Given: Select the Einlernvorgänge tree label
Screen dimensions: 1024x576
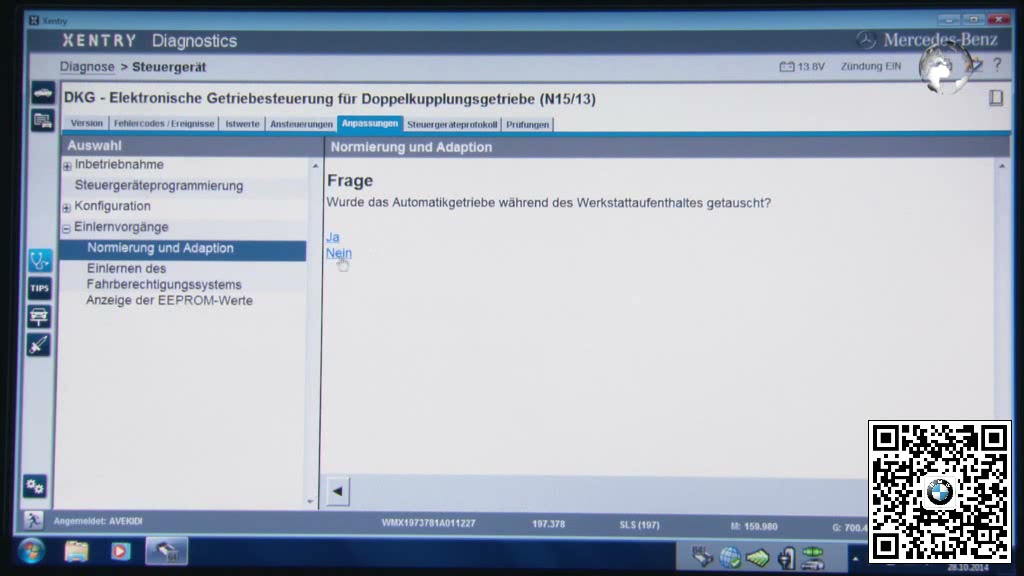Looking at the screenshot, I should point(121,227).
